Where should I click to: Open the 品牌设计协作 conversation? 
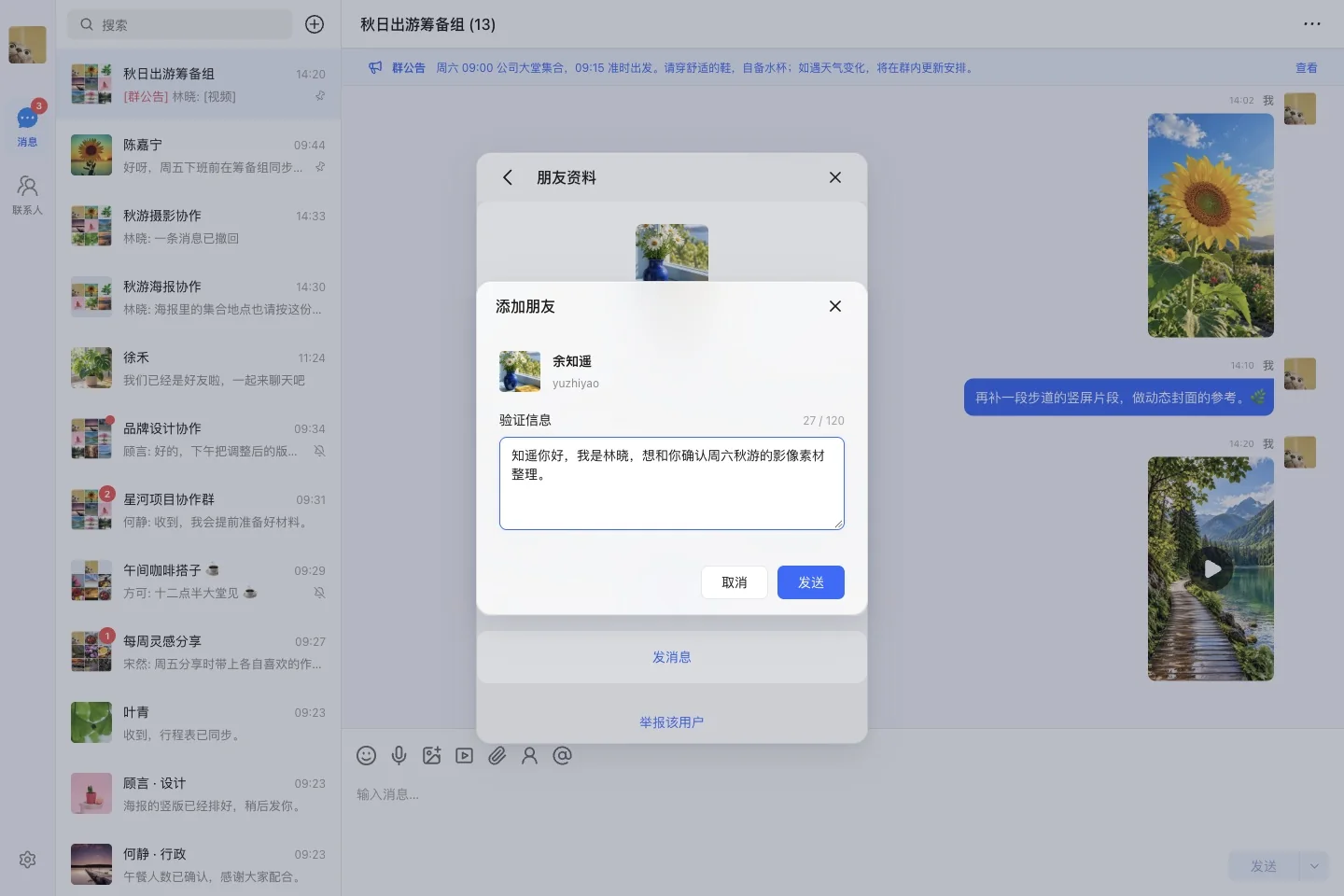[x=198, y=439]
